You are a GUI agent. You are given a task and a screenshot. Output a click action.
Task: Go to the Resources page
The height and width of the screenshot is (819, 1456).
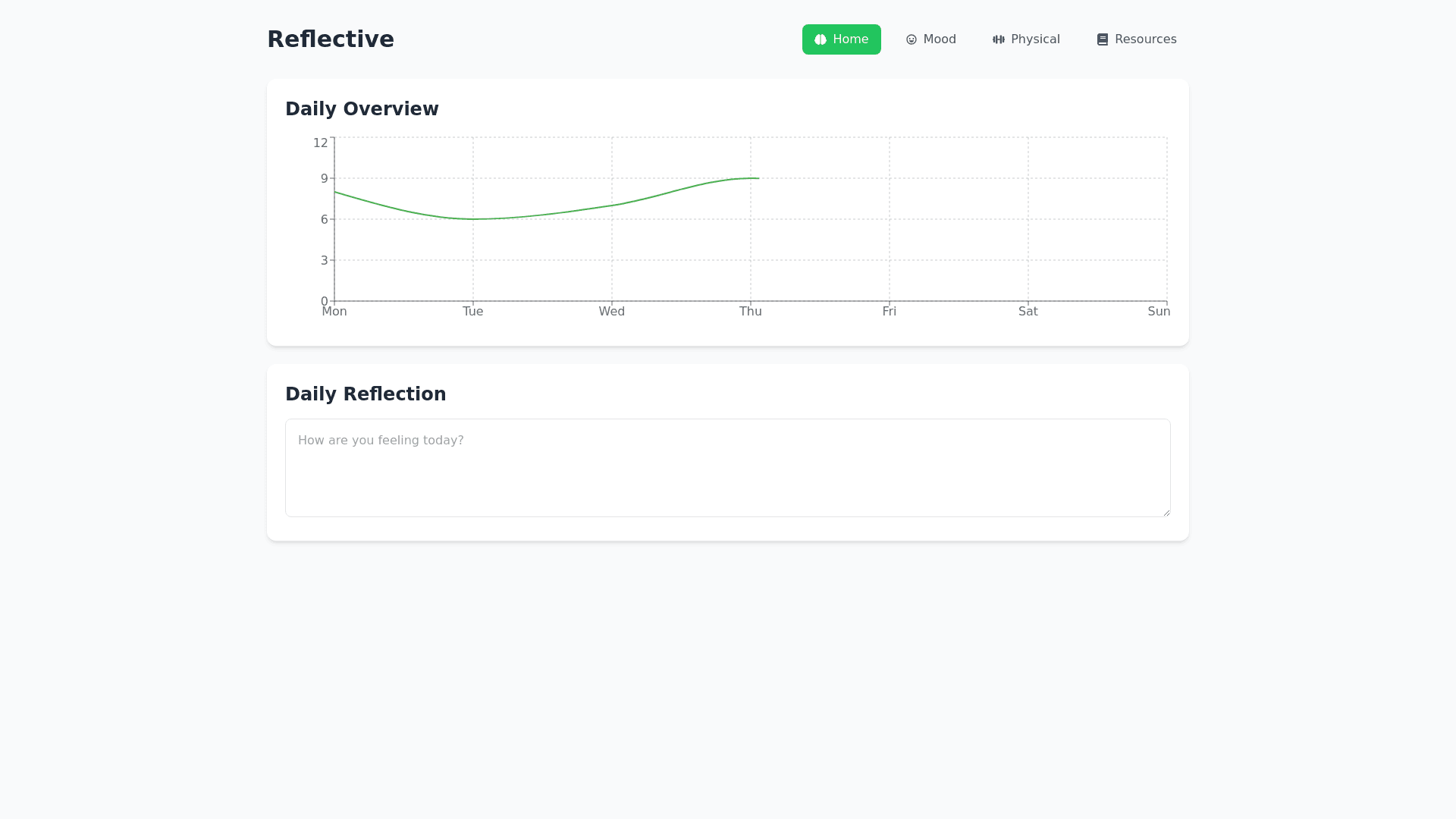(x=1136, y=39)
